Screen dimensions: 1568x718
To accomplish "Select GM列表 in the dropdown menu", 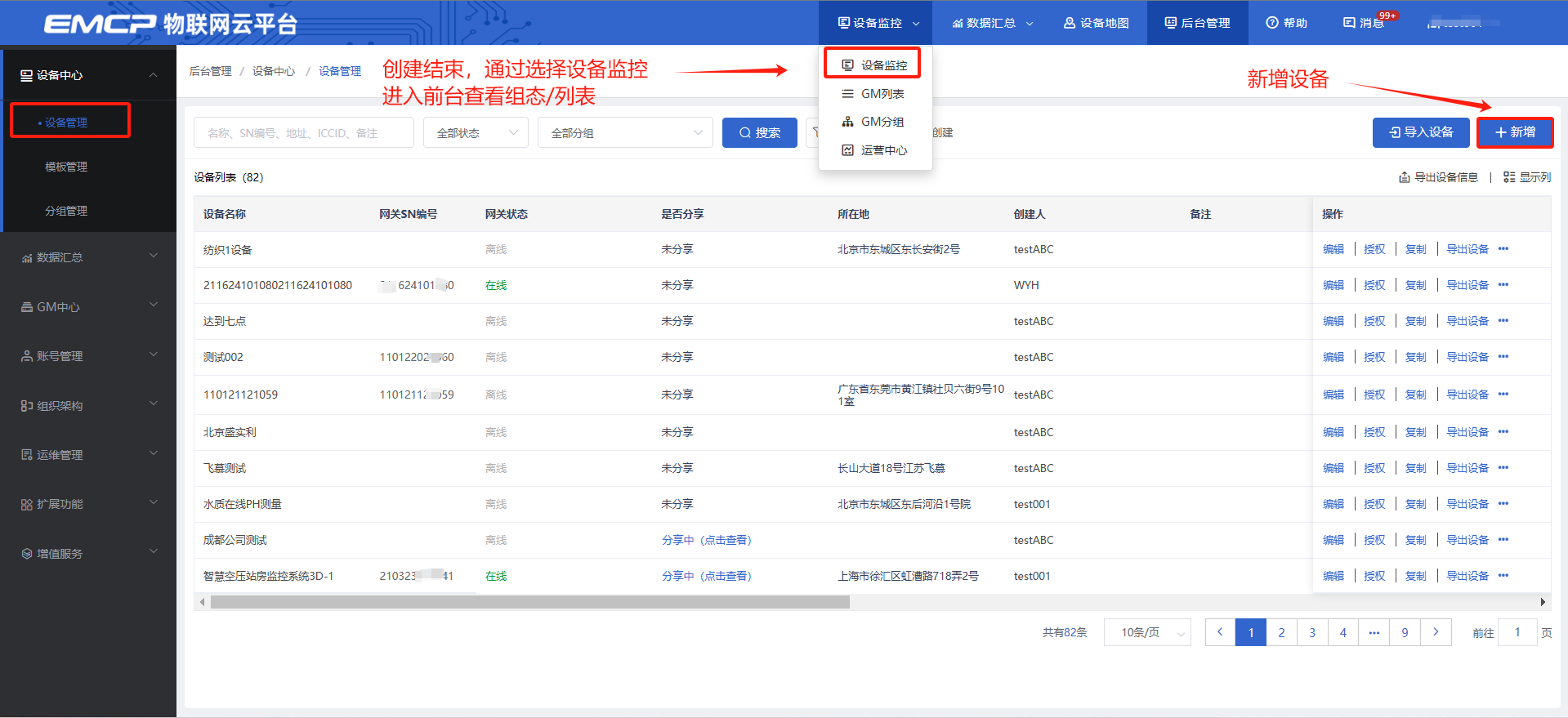I will click(873, 94).
